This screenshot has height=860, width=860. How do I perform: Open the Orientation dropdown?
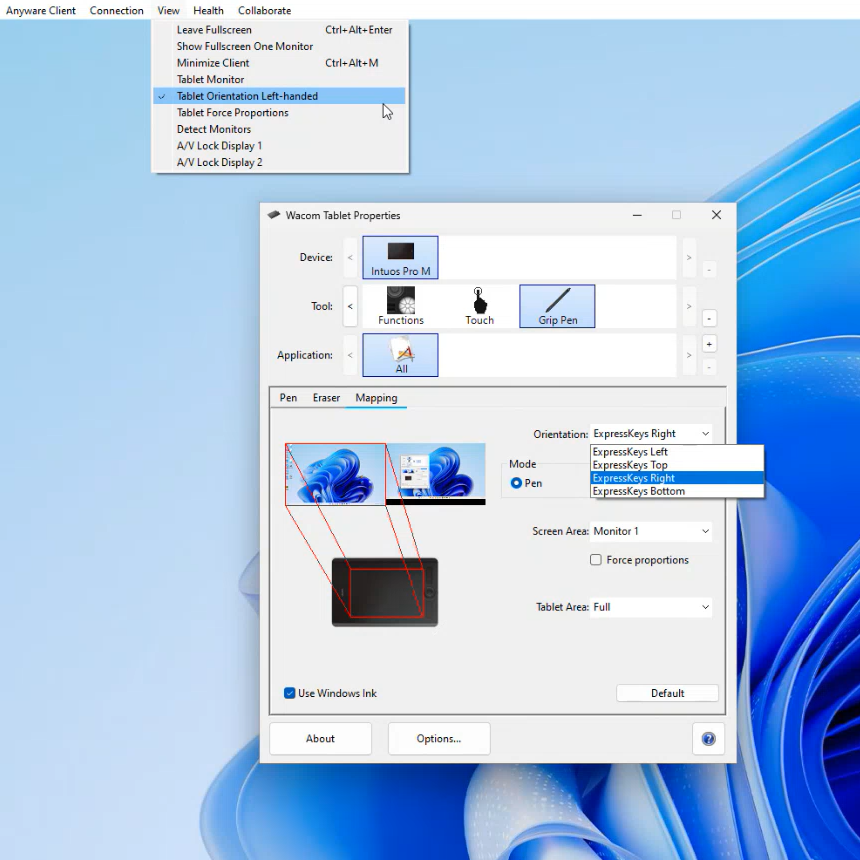[x=651, y=434]
